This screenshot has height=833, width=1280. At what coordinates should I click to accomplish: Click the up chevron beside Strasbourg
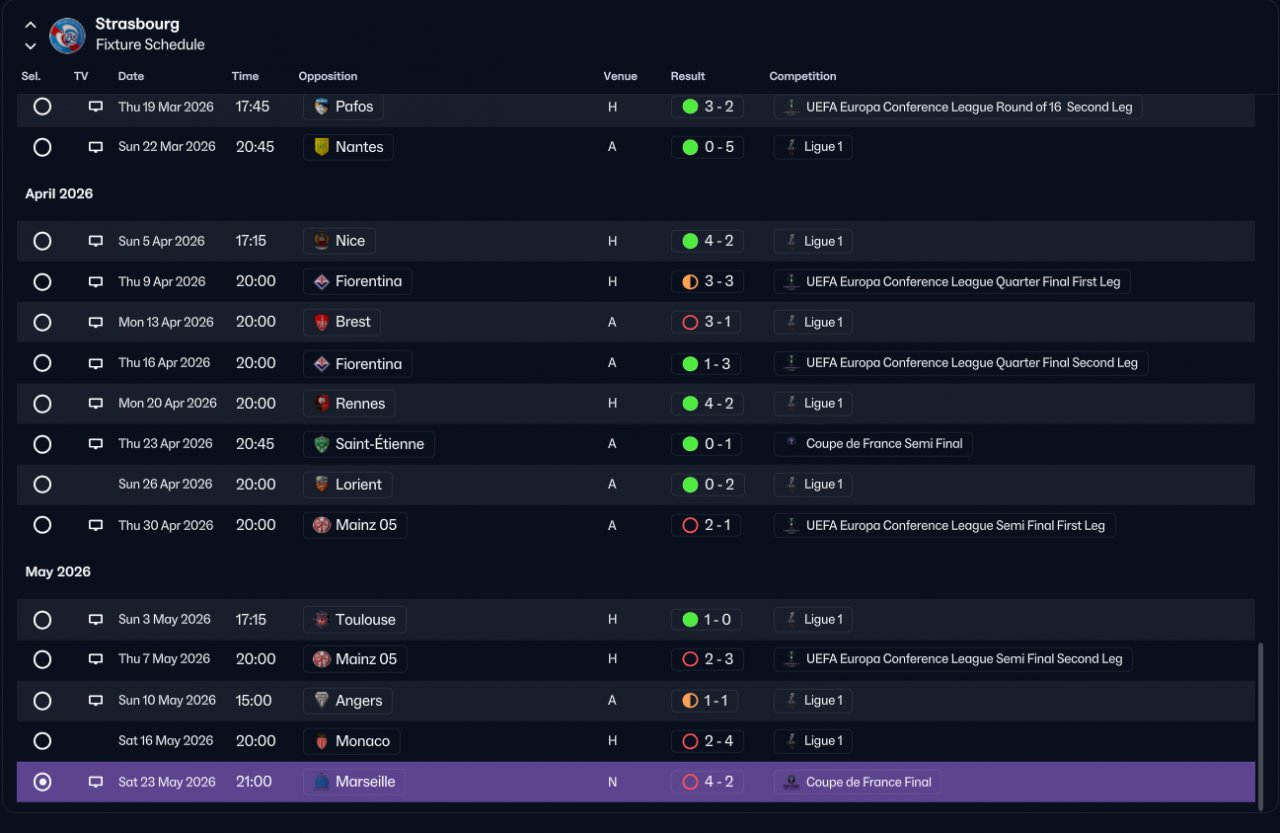tap(30, 25)
